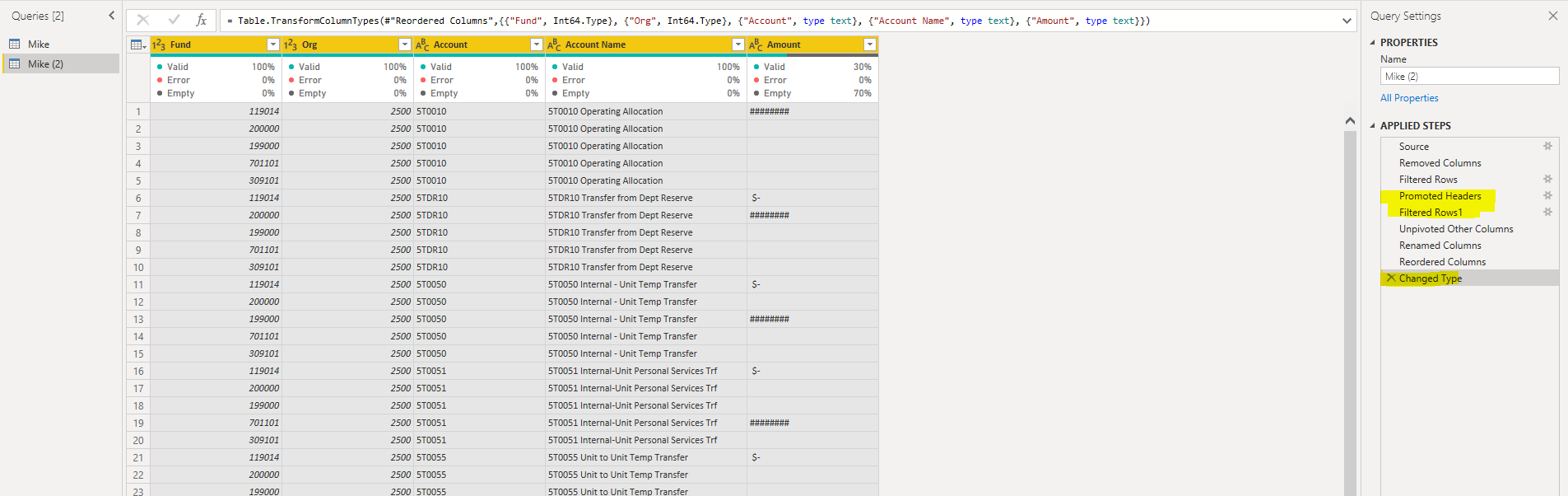Click Org cell 2500 in row 3
Image resolution: width=1568 pixels, height=496 pixels.
(x=347, y=146)
